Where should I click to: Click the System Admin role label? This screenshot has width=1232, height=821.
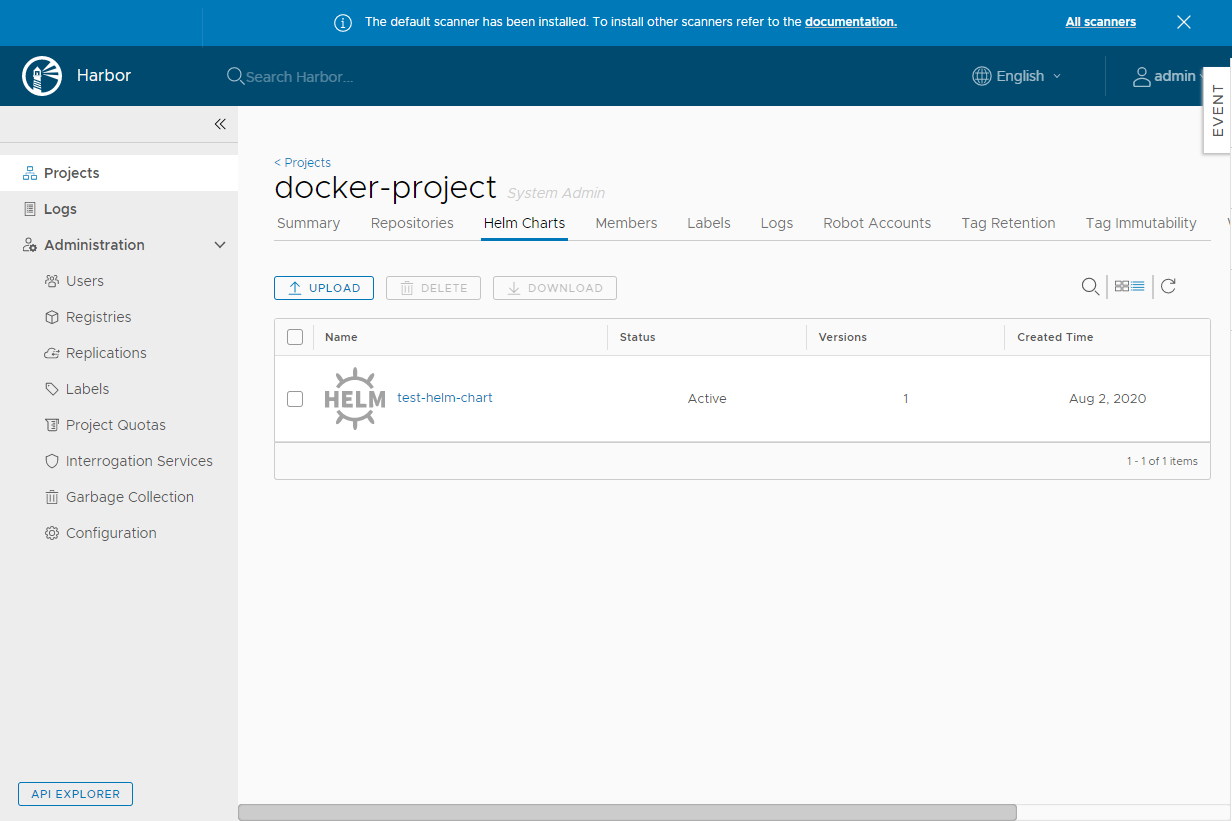[x=556, y=193]
